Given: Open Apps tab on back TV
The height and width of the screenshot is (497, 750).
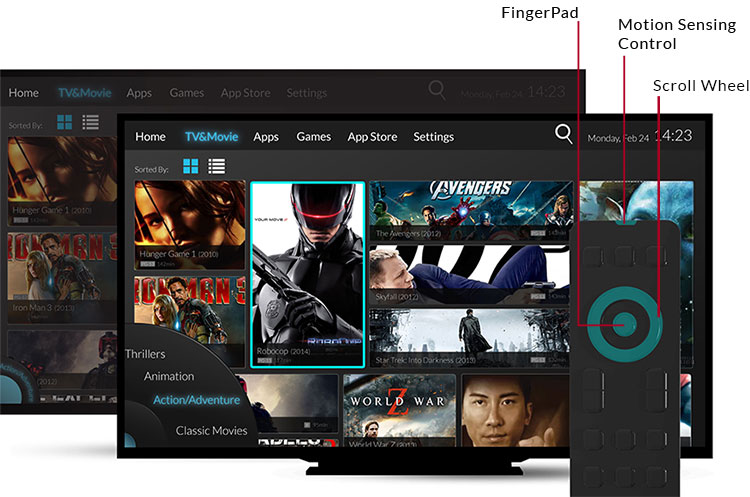Looking at the screenshot, I should 139,93.
